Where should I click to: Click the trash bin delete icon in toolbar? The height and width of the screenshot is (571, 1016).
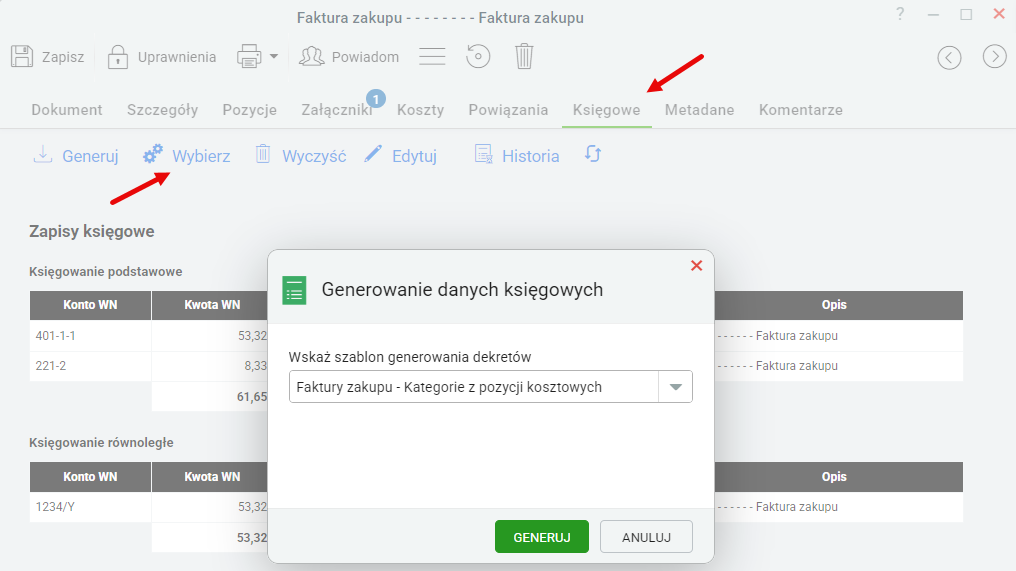coord(524,56)
